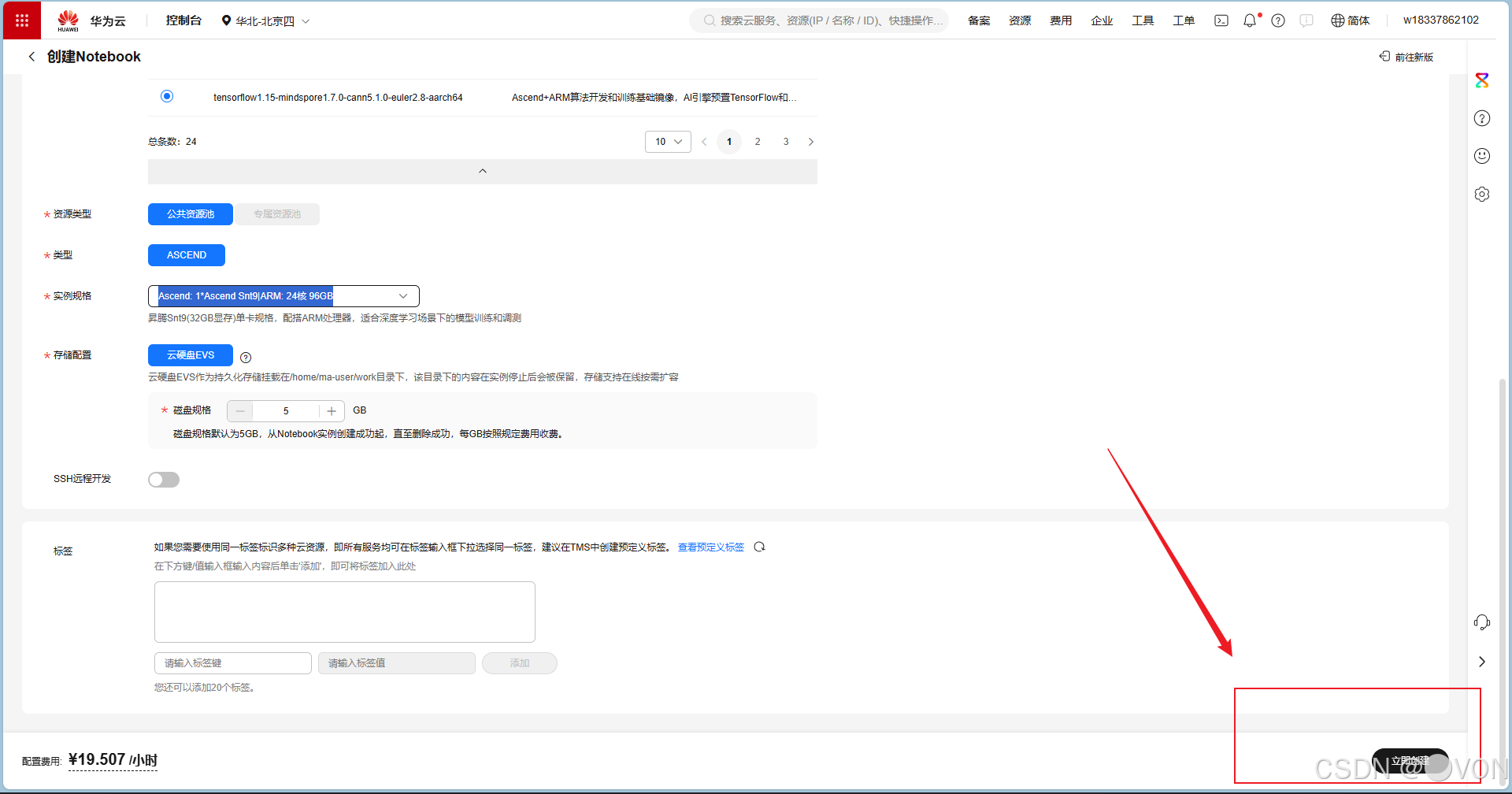The width and height of the screenshot is (1512, 794).
Task: Go to next page of images
Action: click(811, 142)
